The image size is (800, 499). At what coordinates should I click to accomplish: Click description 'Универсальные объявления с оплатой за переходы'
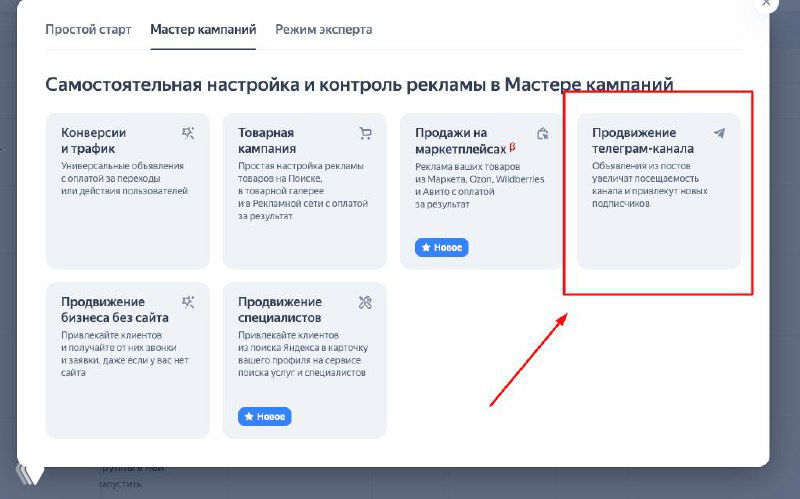click(124, 179)
